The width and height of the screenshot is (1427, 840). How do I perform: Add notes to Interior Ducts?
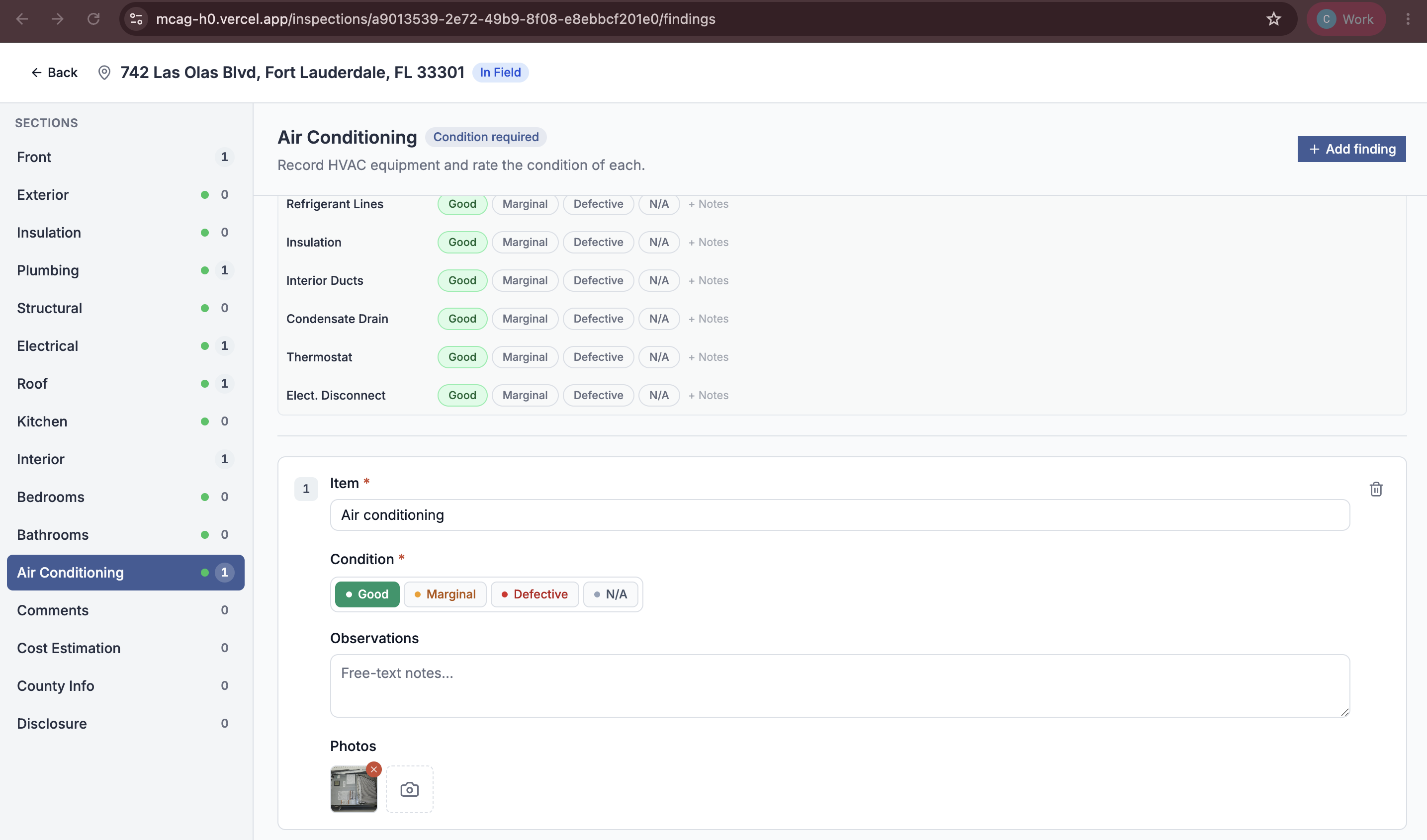(709, 280)
